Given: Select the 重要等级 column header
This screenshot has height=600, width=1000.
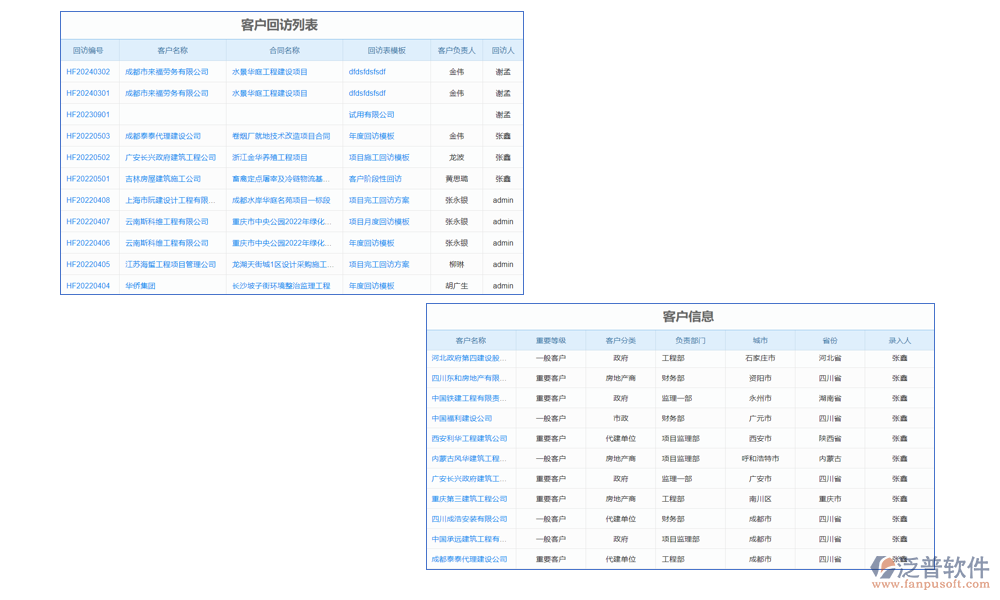Looking at the screenshot, I should click(551, 339).
